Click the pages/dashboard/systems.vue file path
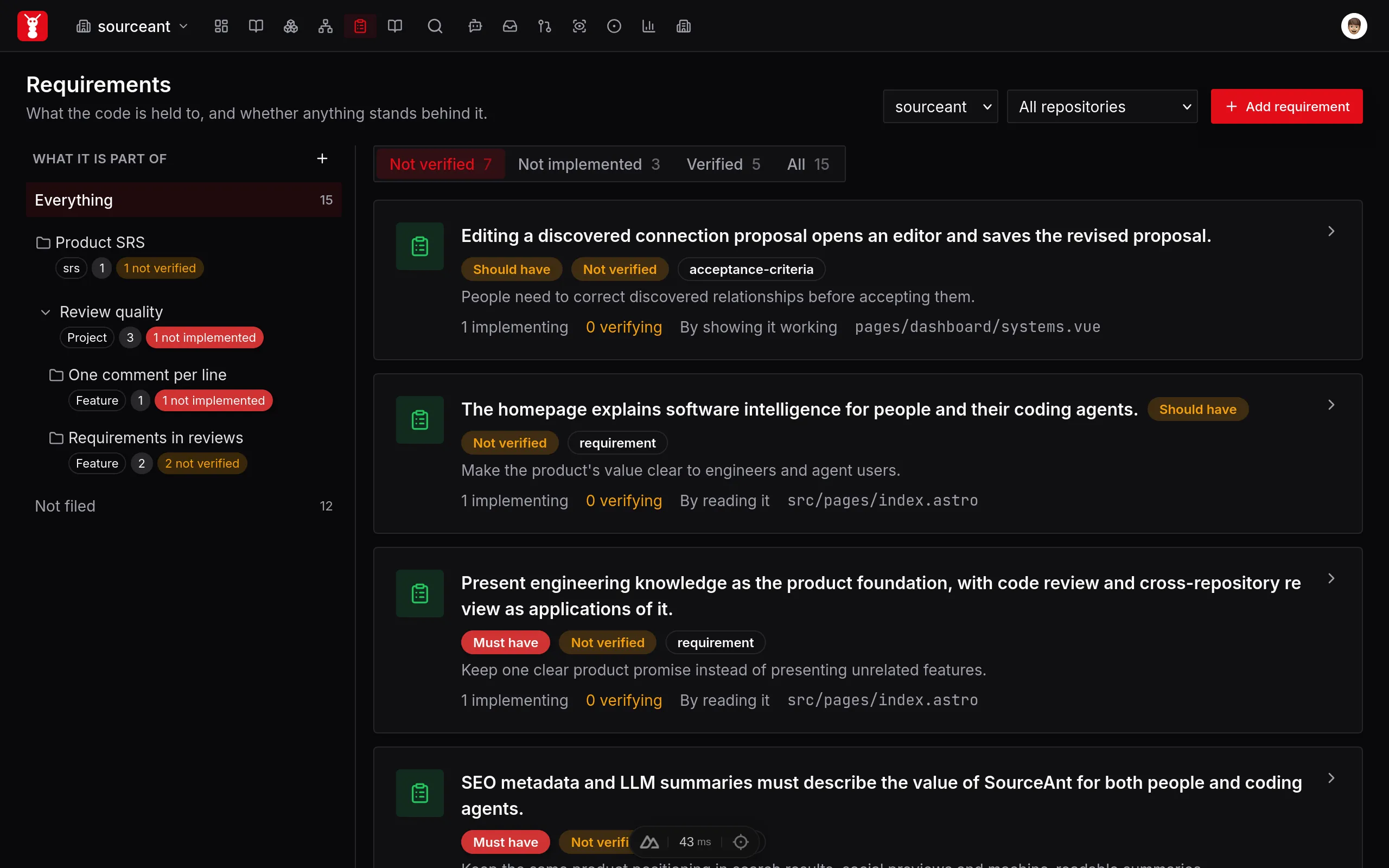Image resolution: width=1389 pixels, height=868 pixels. (978, 327)
